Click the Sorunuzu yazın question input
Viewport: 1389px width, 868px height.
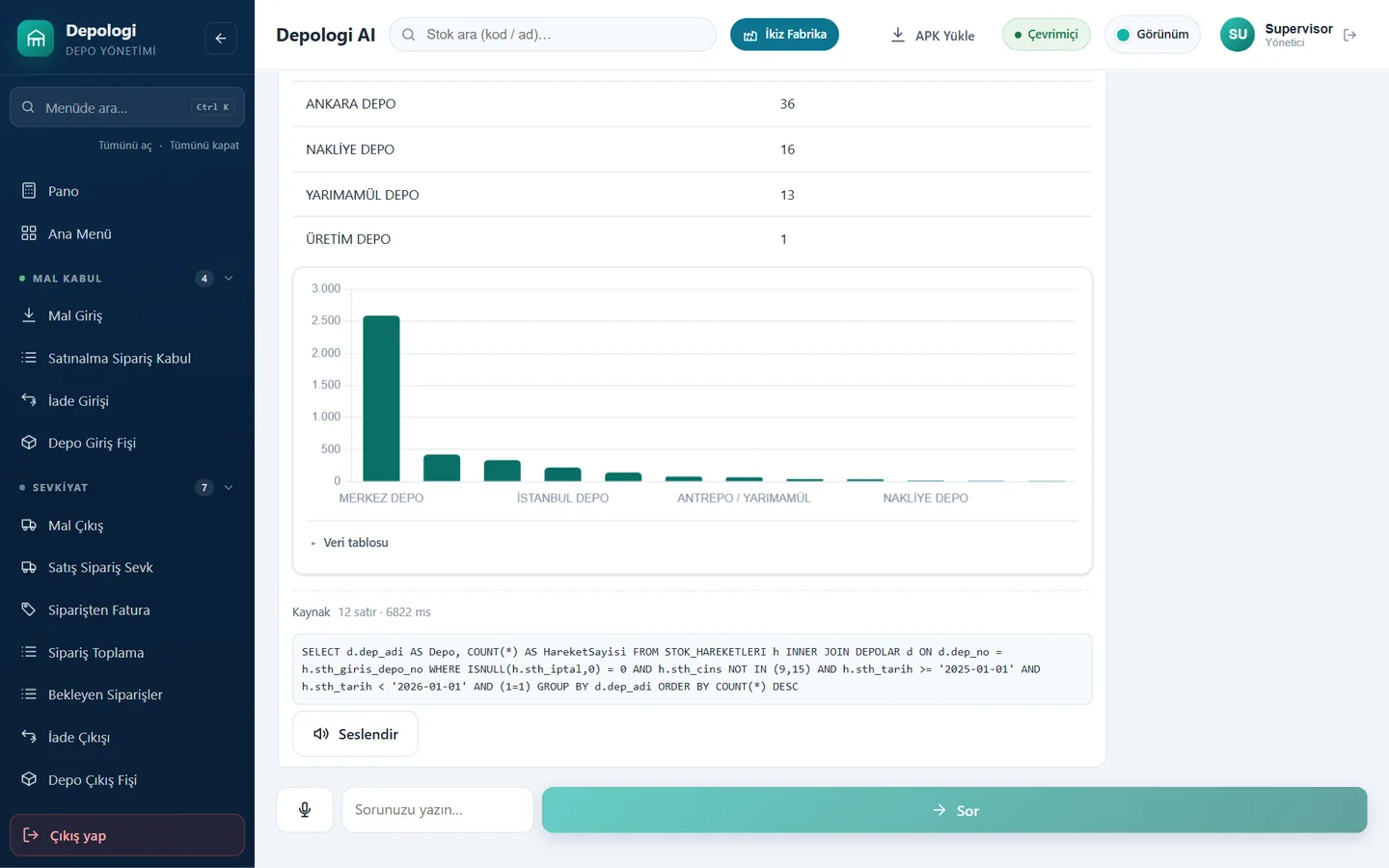(438, 810)
